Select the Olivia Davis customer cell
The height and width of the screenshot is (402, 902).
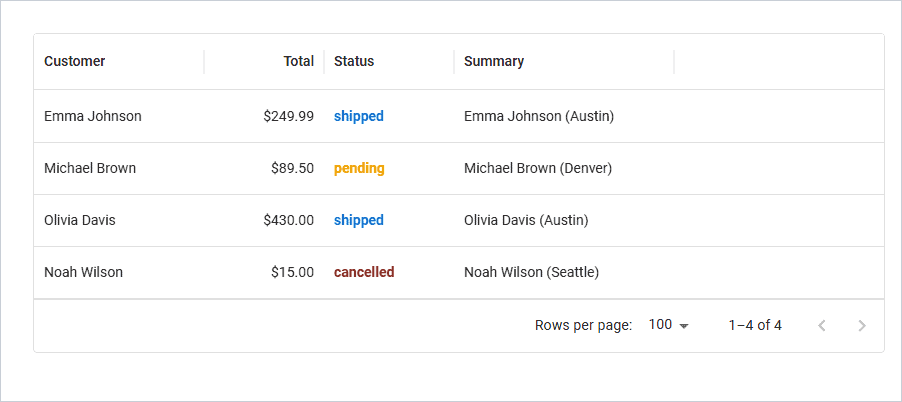click(x=119, y=220)
